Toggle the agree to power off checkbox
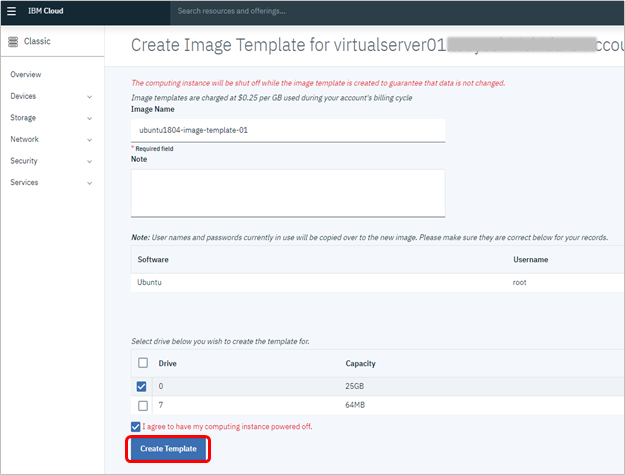Screen dimensions: 625x475 pos(136,427)
